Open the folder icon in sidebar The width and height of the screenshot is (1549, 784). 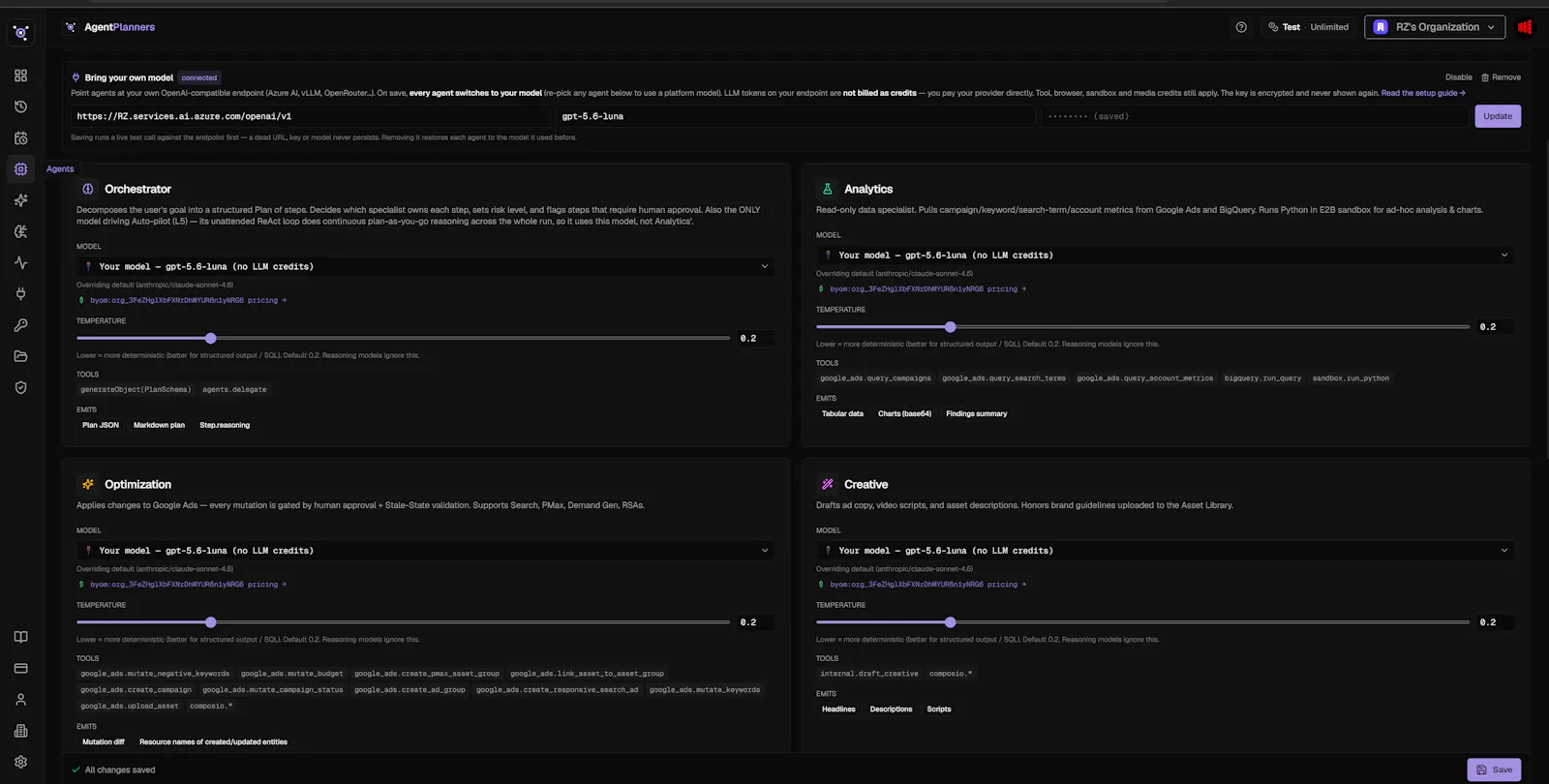click(x=20, y=356)
